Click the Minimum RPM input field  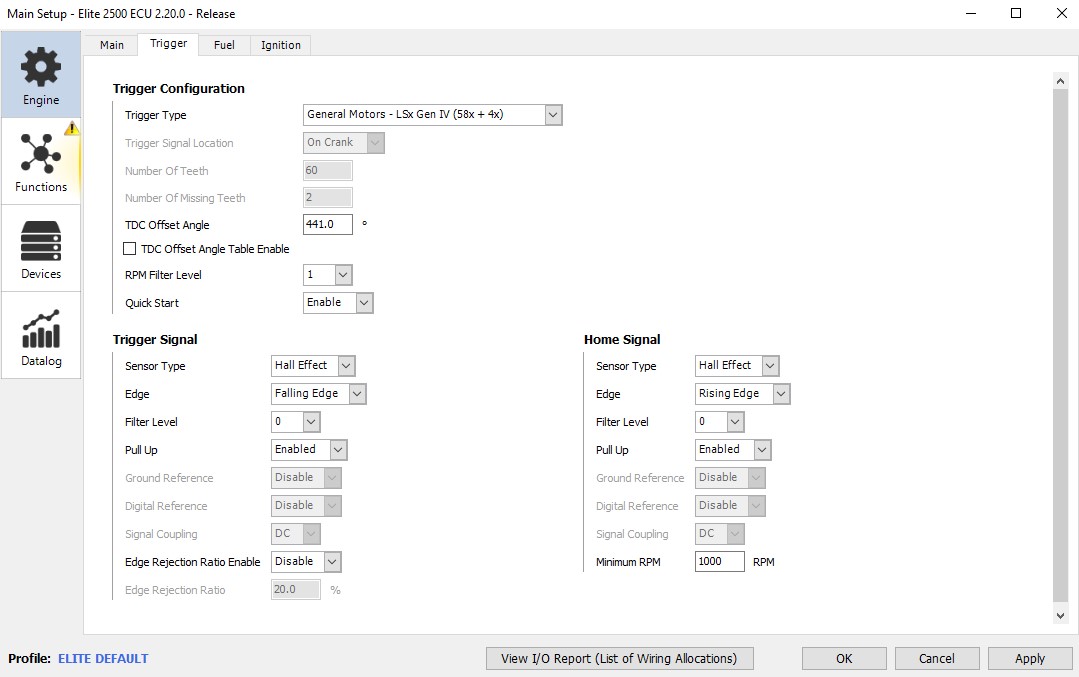pos(720,561)
